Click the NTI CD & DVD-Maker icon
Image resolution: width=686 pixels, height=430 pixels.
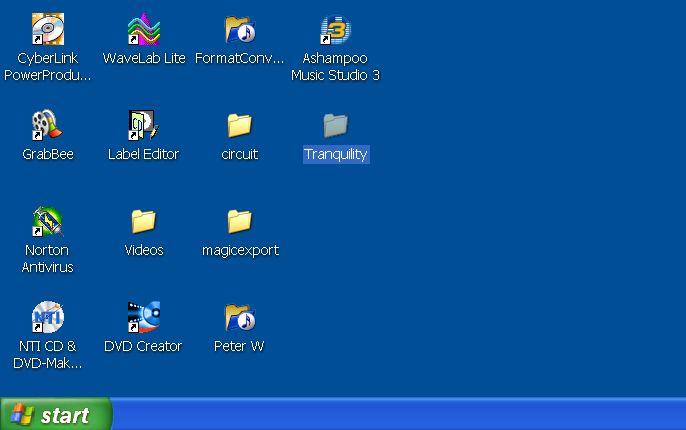pyautogui.click(x=47, y=318)
